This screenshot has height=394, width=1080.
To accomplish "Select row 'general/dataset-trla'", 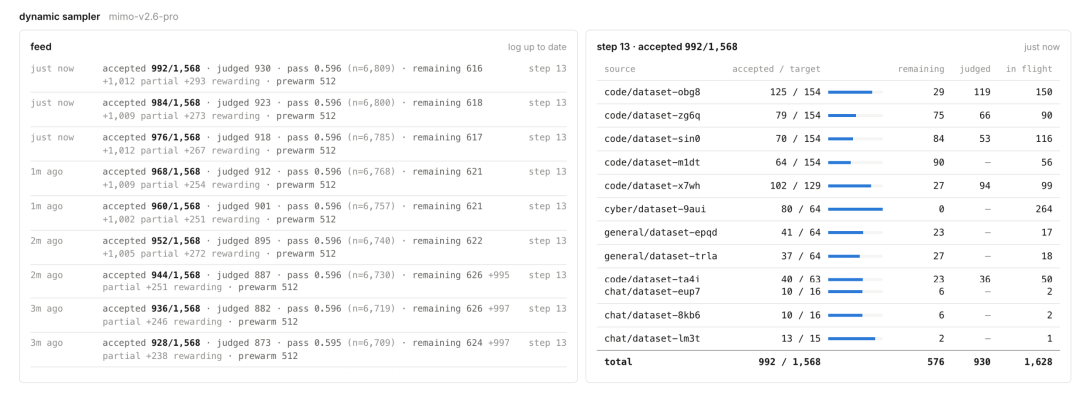I will pyautogui.click(x=829, y=256).
